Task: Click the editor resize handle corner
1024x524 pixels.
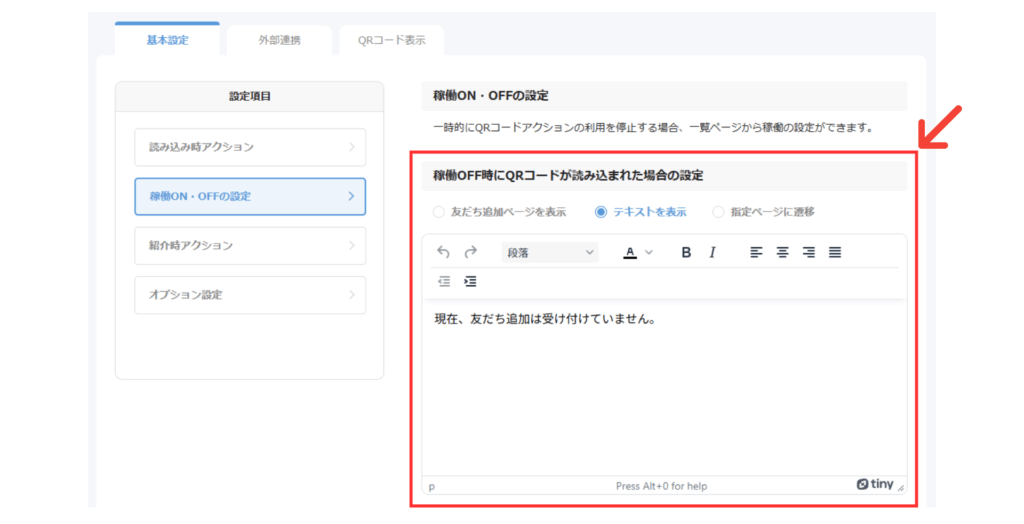Action: click(901, 487)
